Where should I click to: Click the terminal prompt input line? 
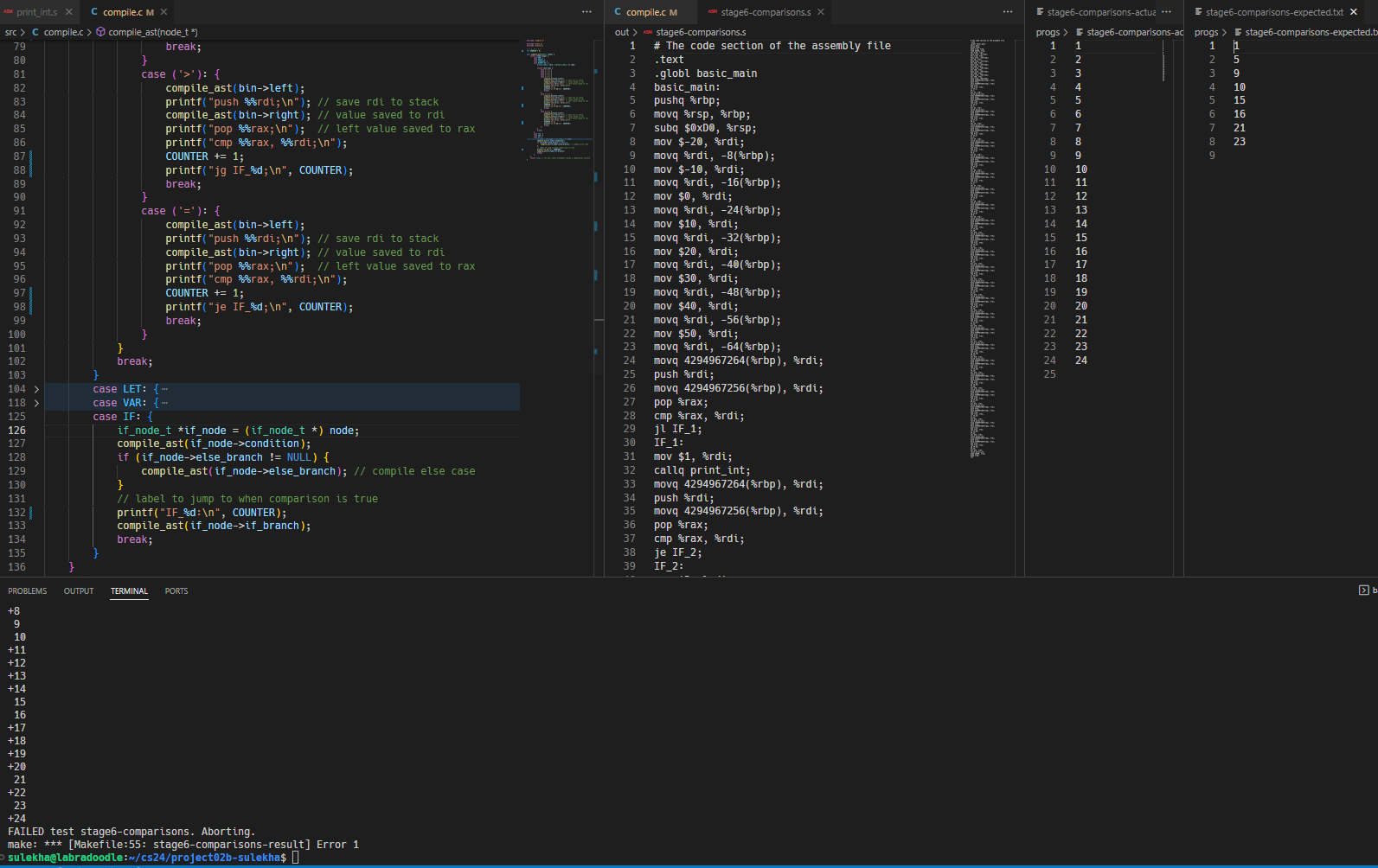point(295,858)
